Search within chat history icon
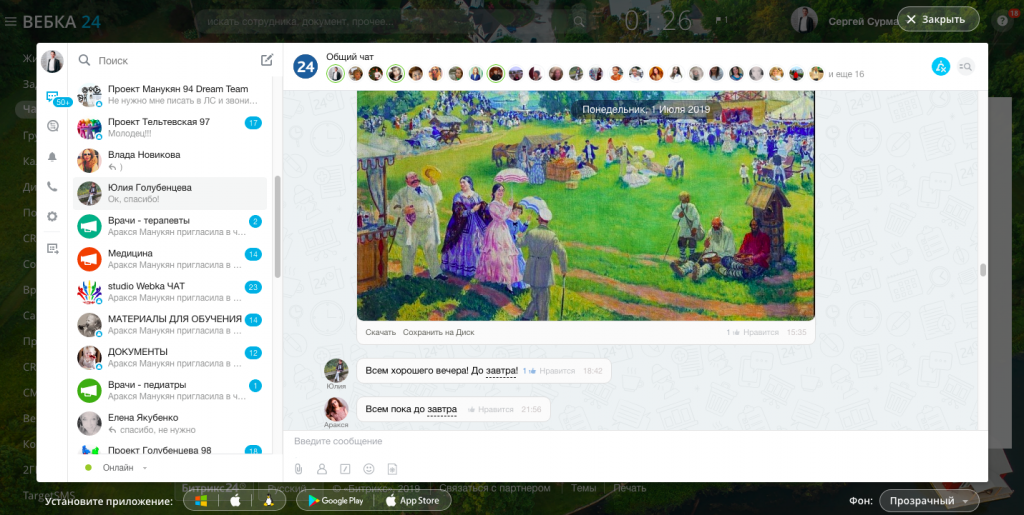1024x515 pixels. pos(965,66)
